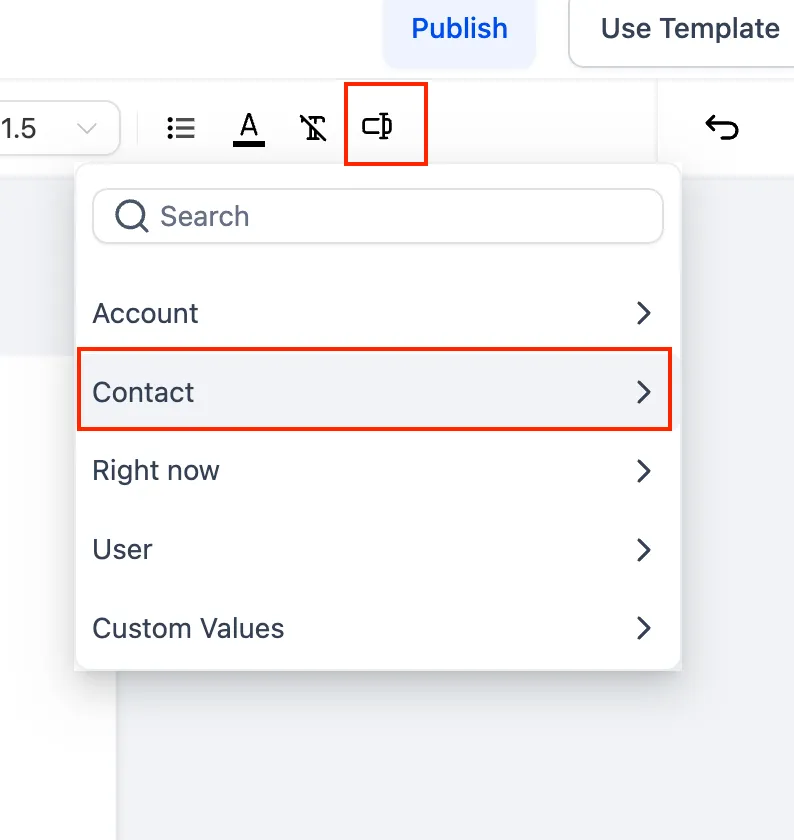Click the black color bar under the A icon
This screenshot has width=794, height=840.
tap(249, 144)
